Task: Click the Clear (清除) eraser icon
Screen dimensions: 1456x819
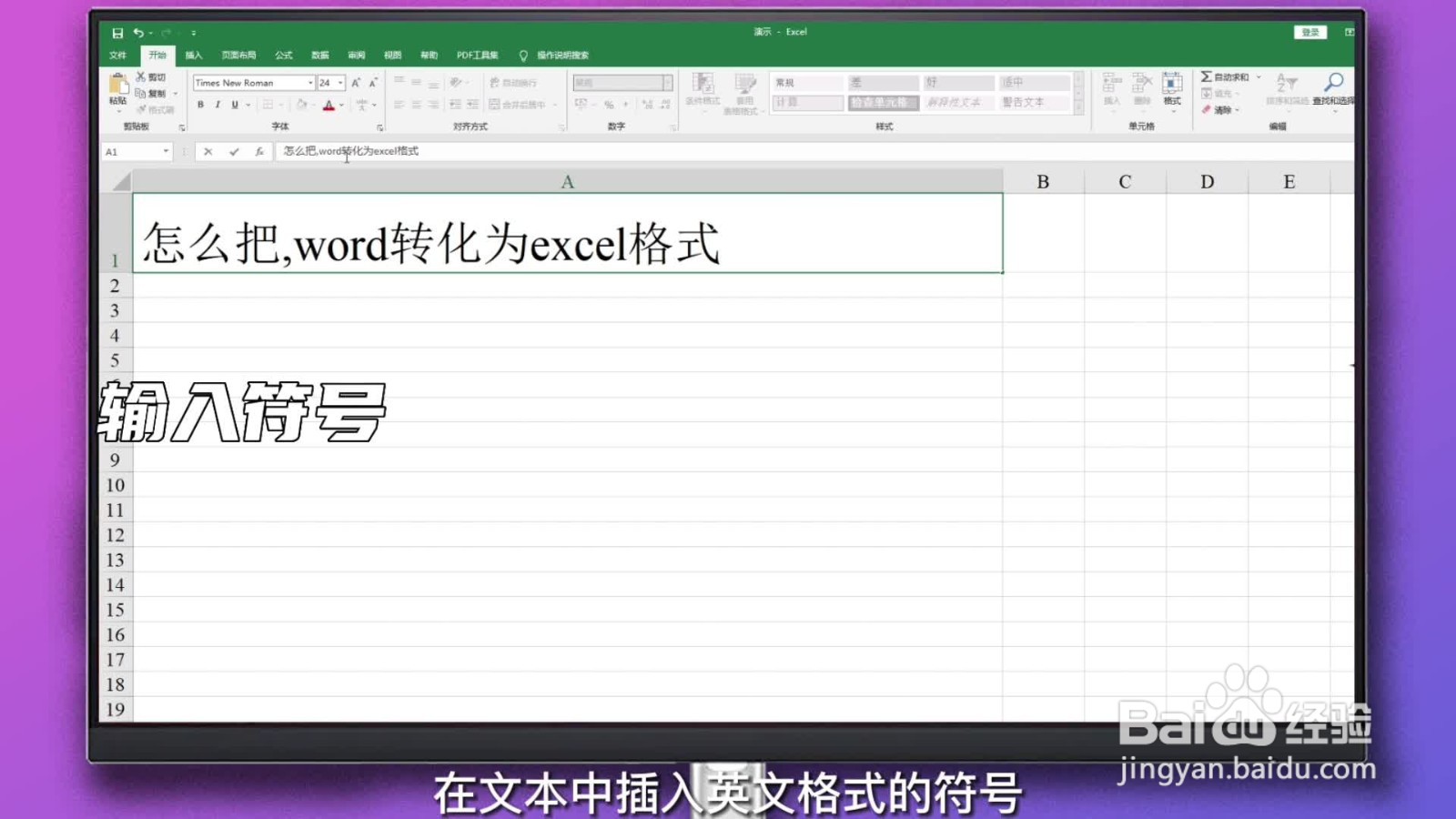Action: pos(1207,110)
